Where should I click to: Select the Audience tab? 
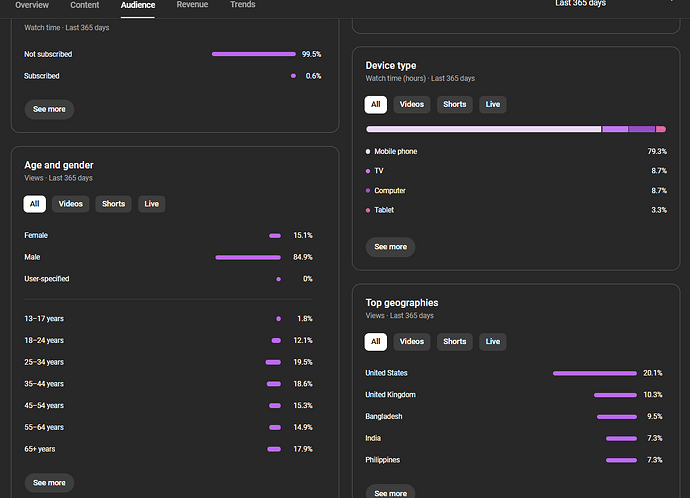tap(138, 5)
